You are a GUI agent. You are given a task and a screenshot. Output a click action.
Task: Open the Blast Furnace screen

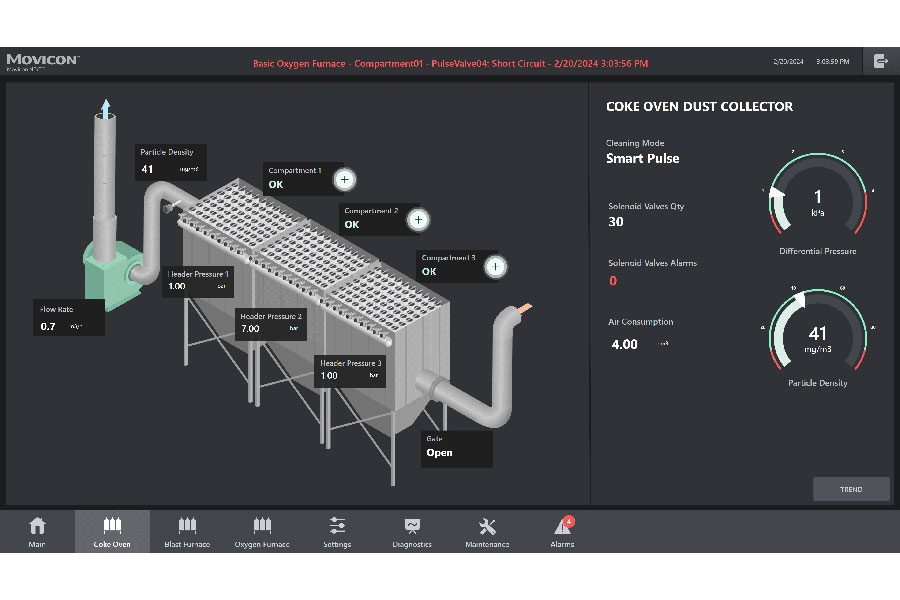click(x=187, y=531)
